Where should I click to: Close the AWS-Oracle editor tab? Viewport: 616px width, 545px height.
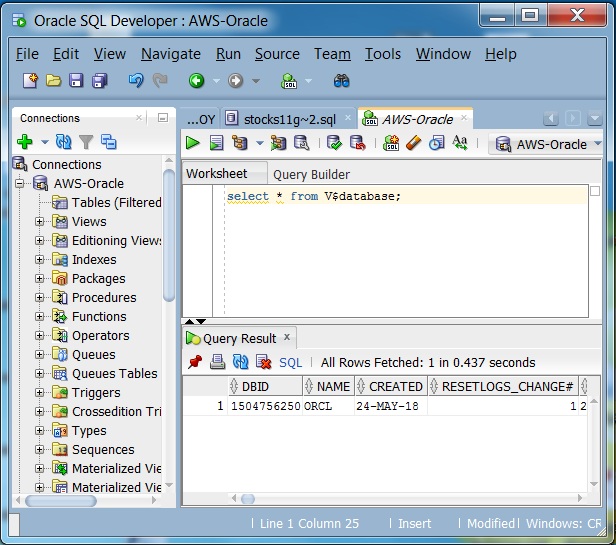tap(464, 117)
